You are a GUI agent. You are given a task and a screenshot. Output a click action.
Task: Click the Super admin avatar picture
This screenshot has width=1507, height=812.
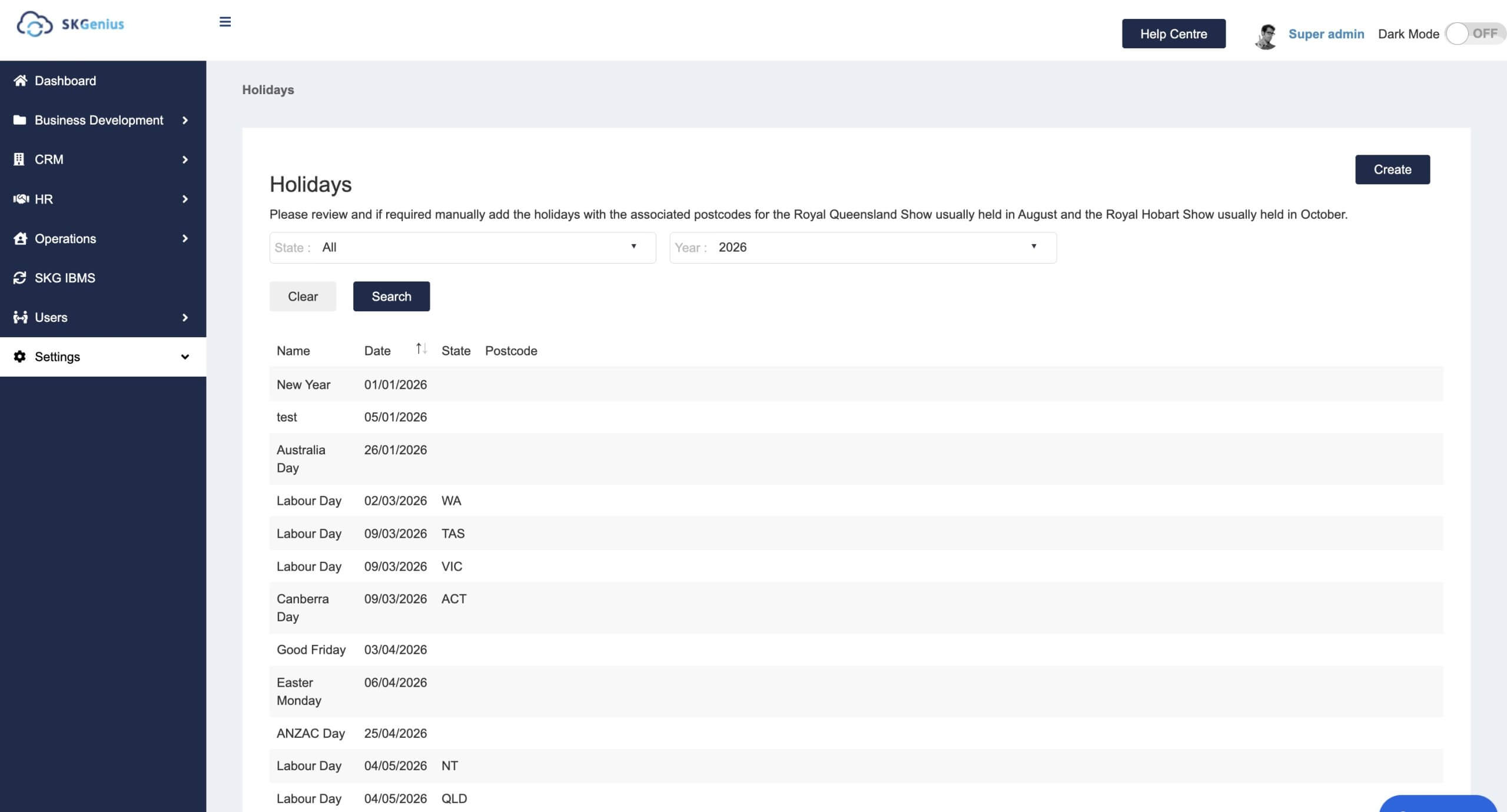click(x=1266, y=35)
